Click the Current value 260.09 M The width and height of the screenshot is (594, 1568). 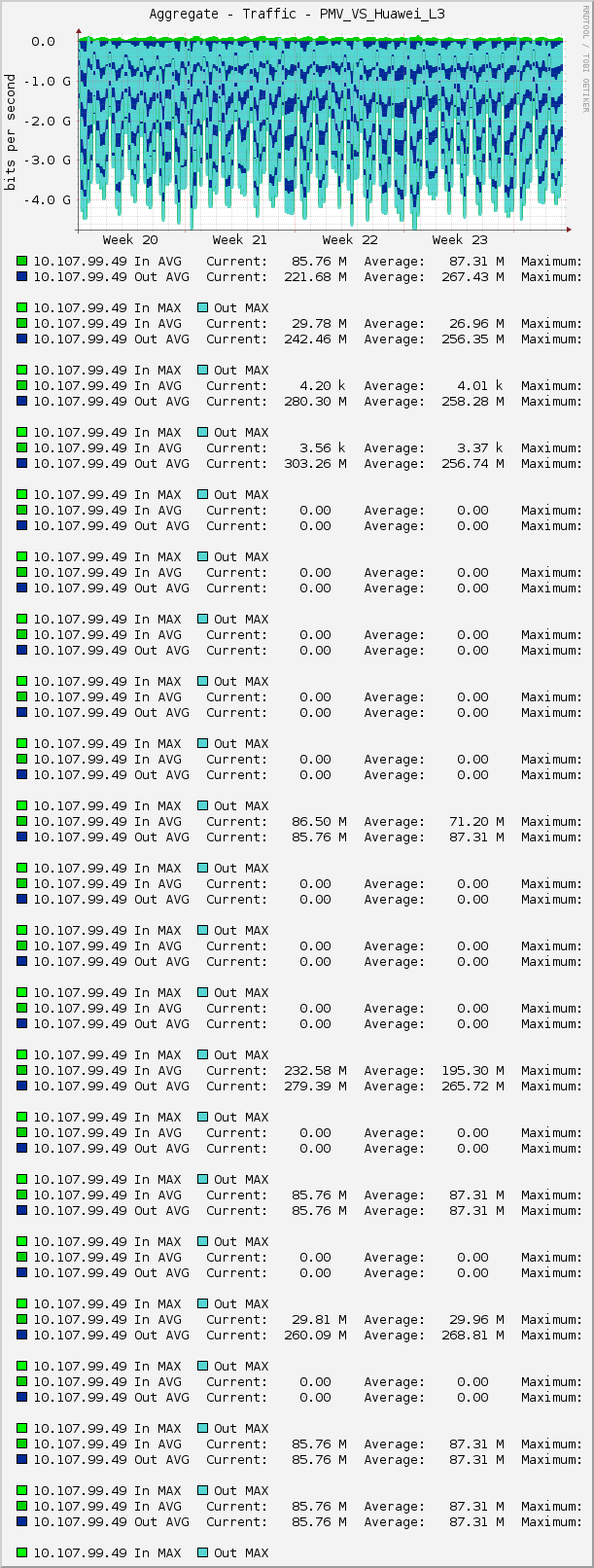(315, 1336)
